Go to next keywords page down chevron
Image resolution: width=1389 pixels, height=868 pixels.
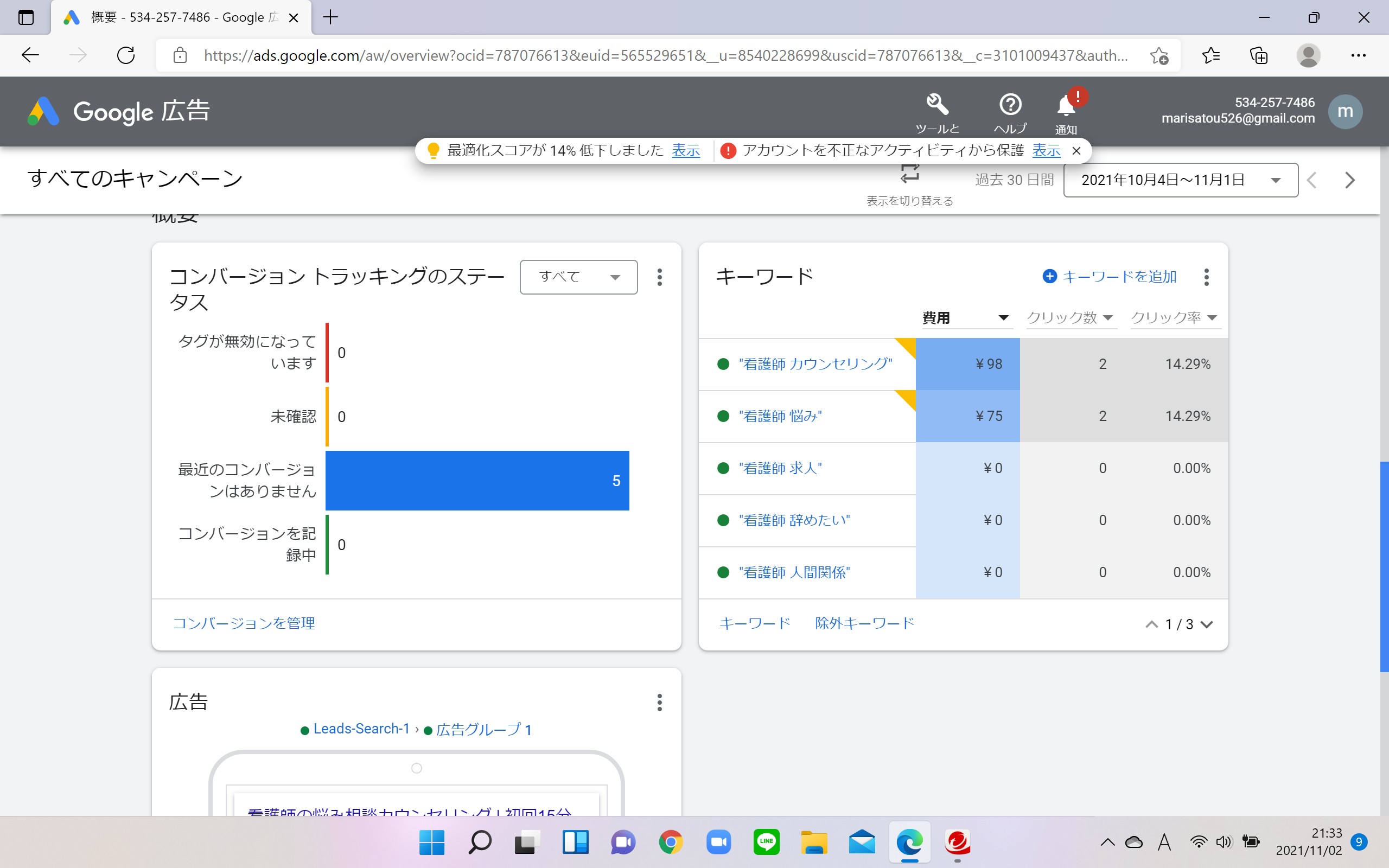[x=1207, y=624]
